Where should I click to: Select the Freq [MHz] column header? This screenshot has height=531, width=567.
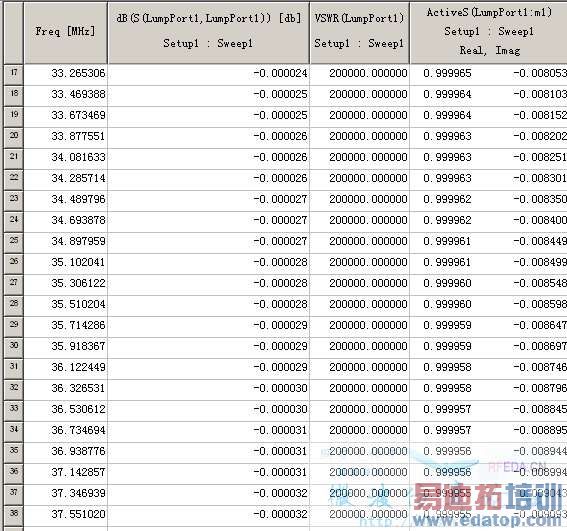coord(65,32)
